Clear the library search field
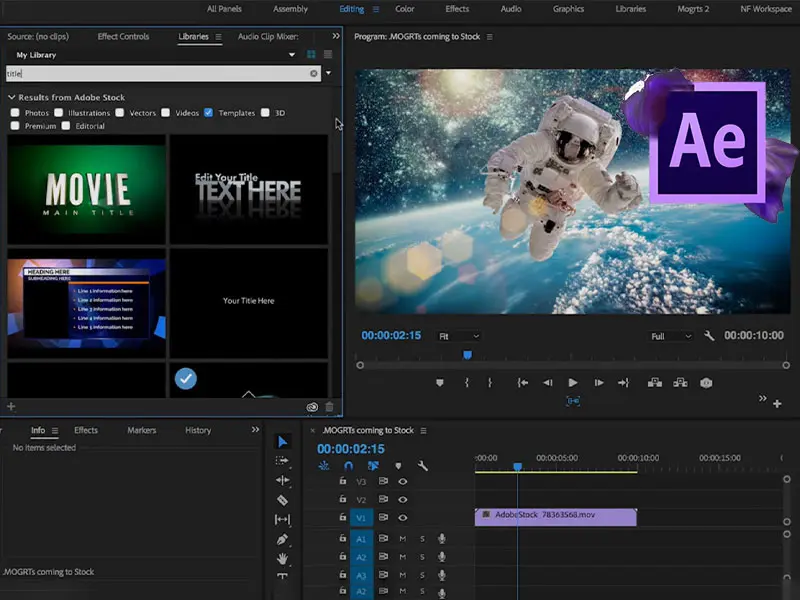The height and width of the screenshot is (600, 800). [313, 73]
